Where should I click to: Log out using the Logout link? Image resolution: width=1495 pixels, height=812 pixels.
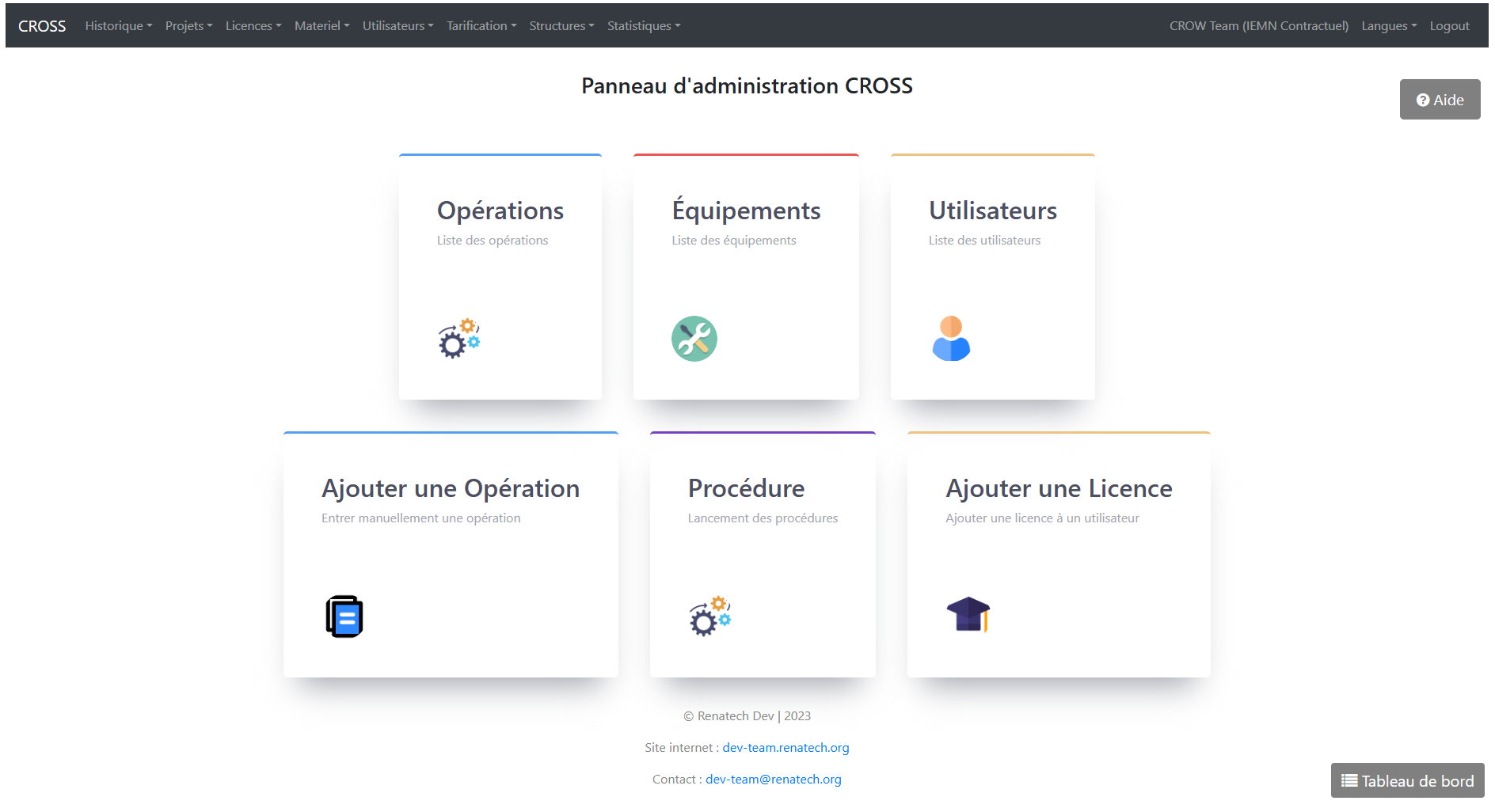1449,26
